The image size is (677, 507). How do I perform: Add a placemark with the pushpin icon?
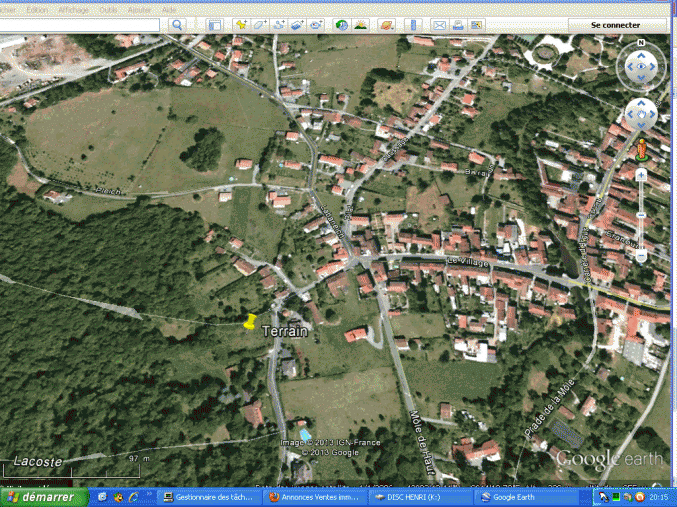[x=241, y=24]
